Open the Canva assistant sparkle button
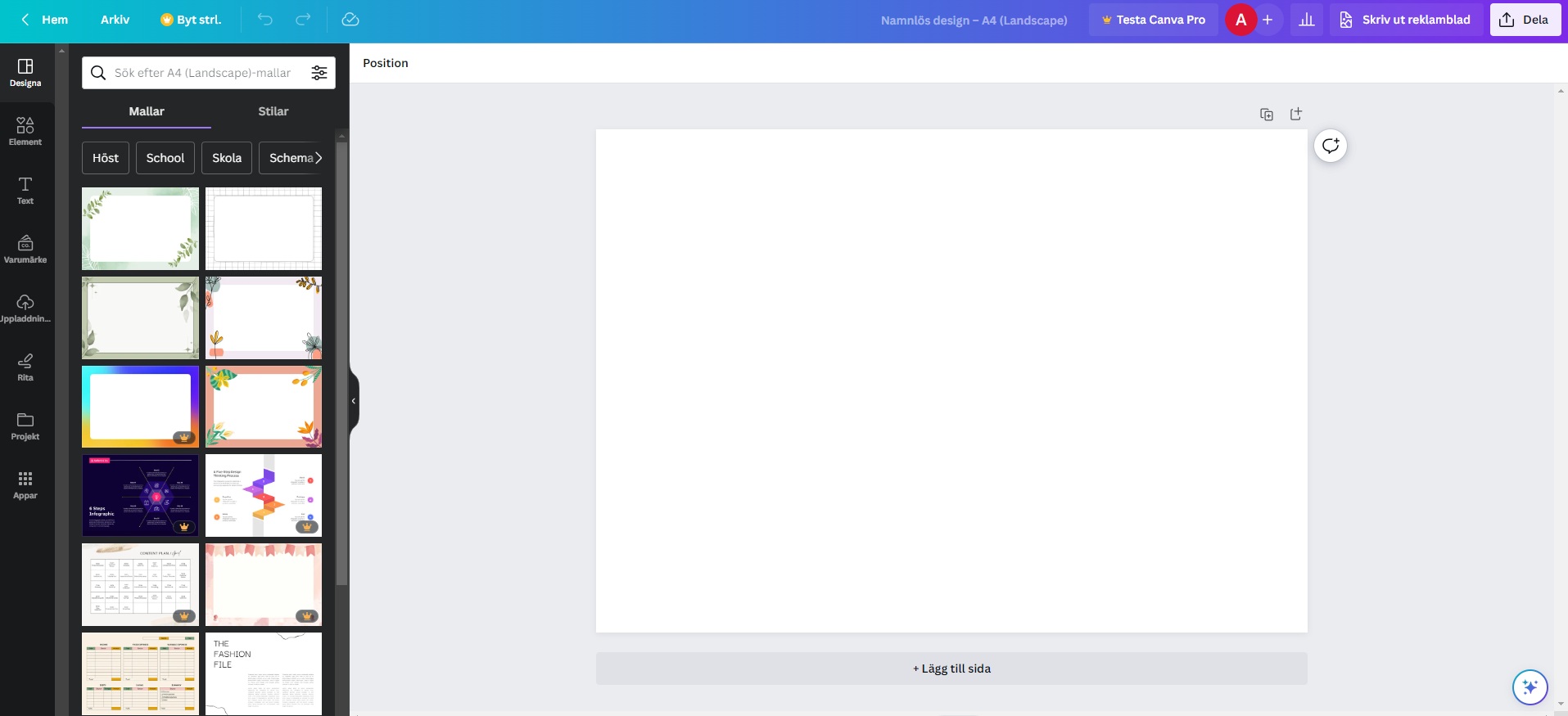Image resolution: width=1568 pixels, height=716 pixels. point(1529,687)
